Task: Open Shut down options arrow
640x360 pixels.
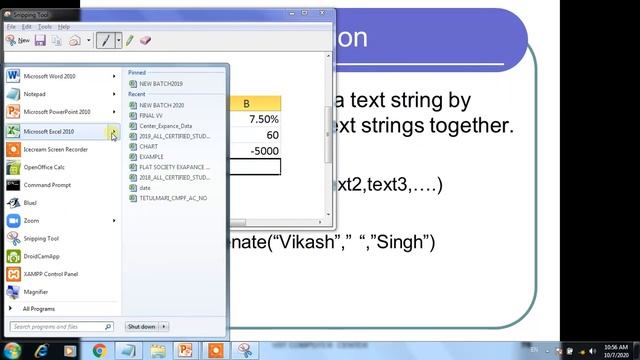Action: (164, 327)
